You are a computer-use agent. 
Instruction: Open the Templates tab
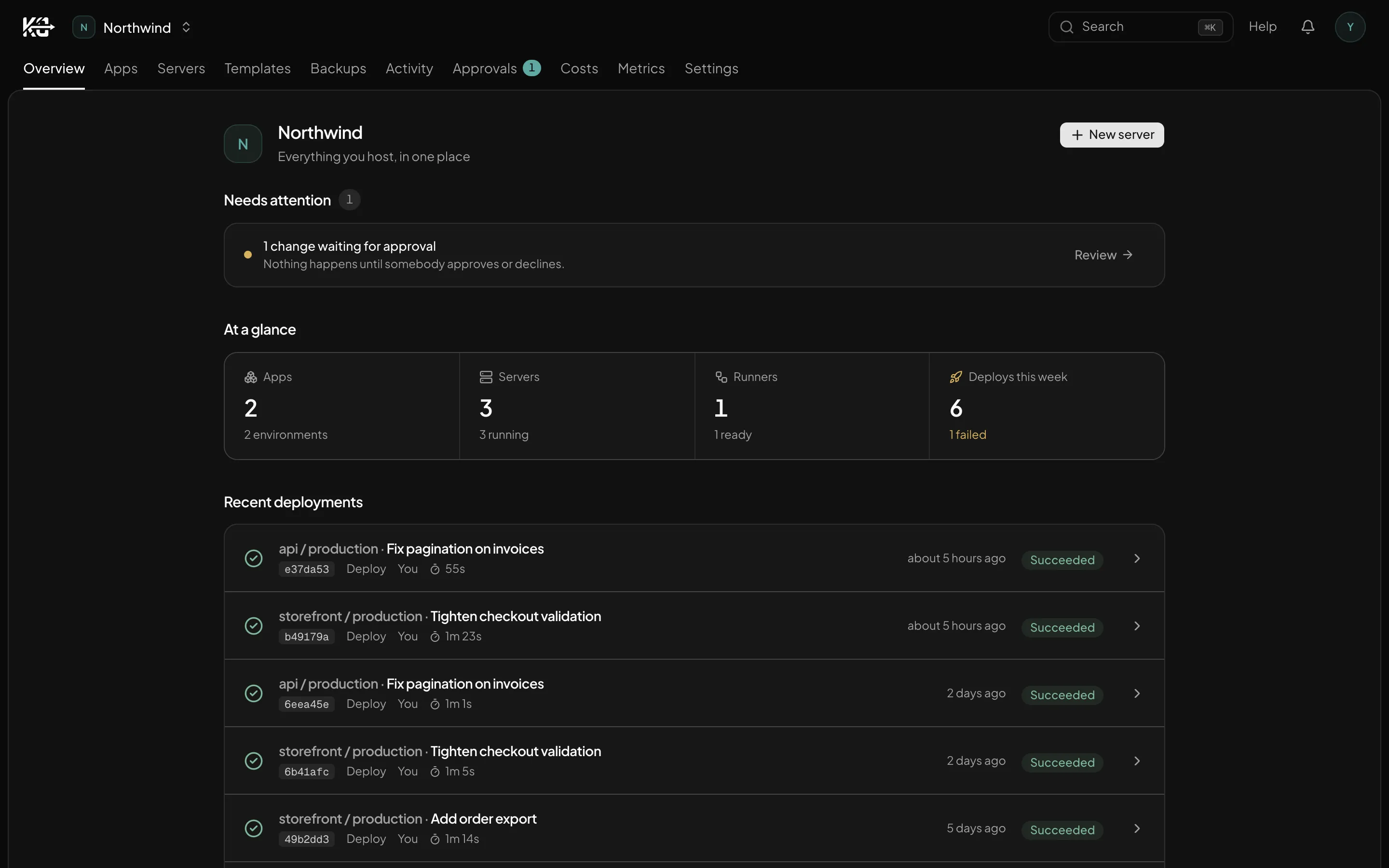[x=257, y=68]
